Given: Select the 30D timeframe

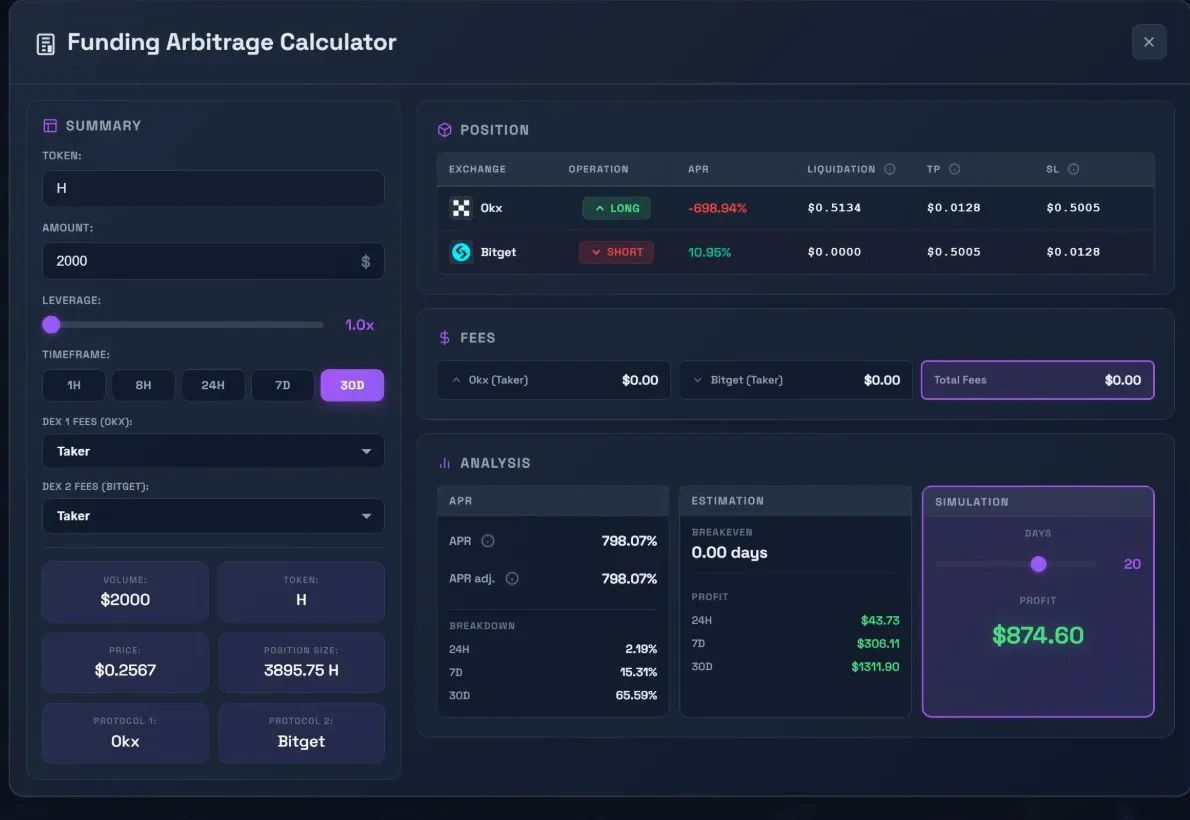Looking at the screenshot, I should click(352, 385).
